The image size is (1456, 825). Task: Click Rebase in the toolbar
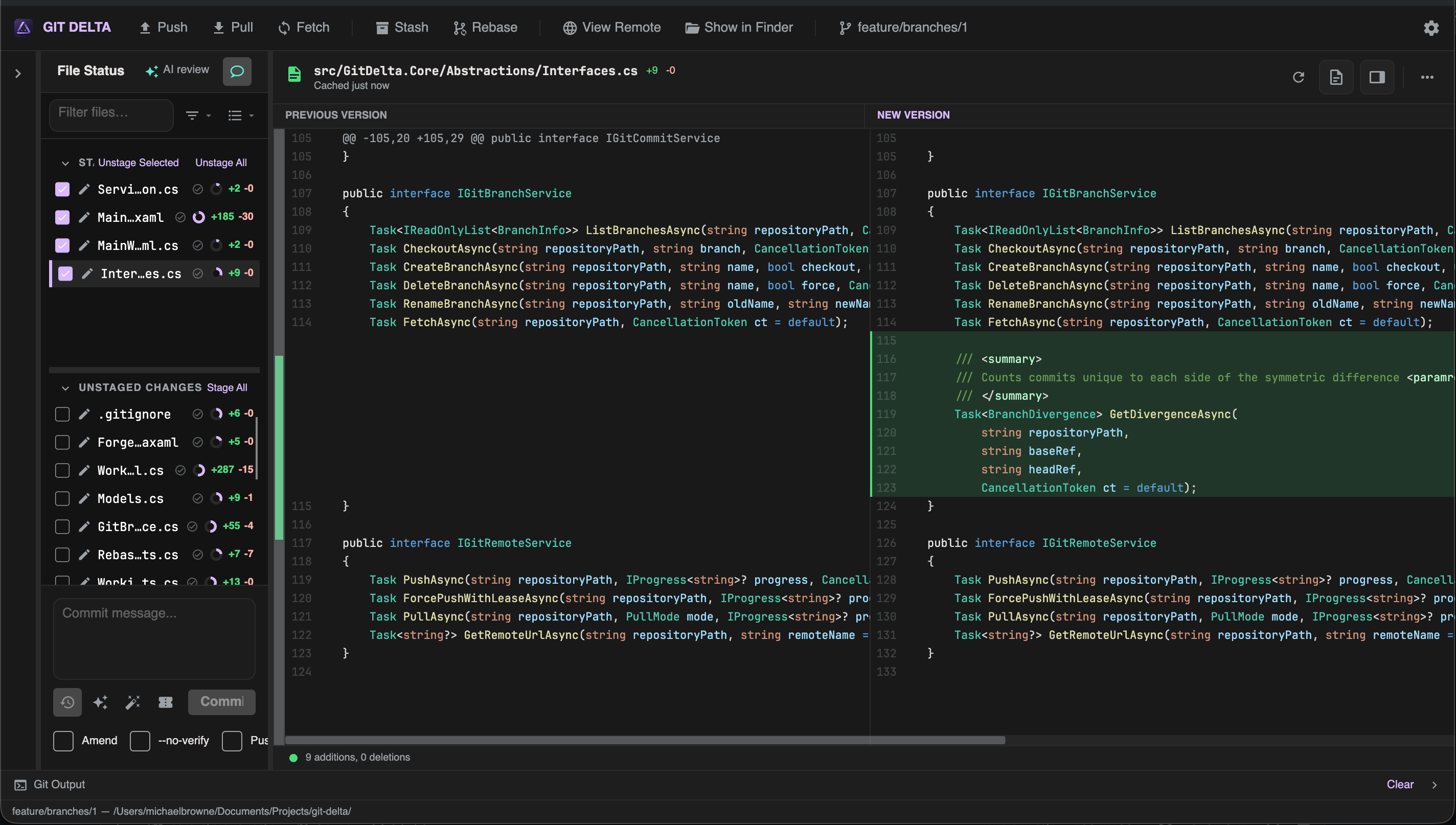coord(486,27)
